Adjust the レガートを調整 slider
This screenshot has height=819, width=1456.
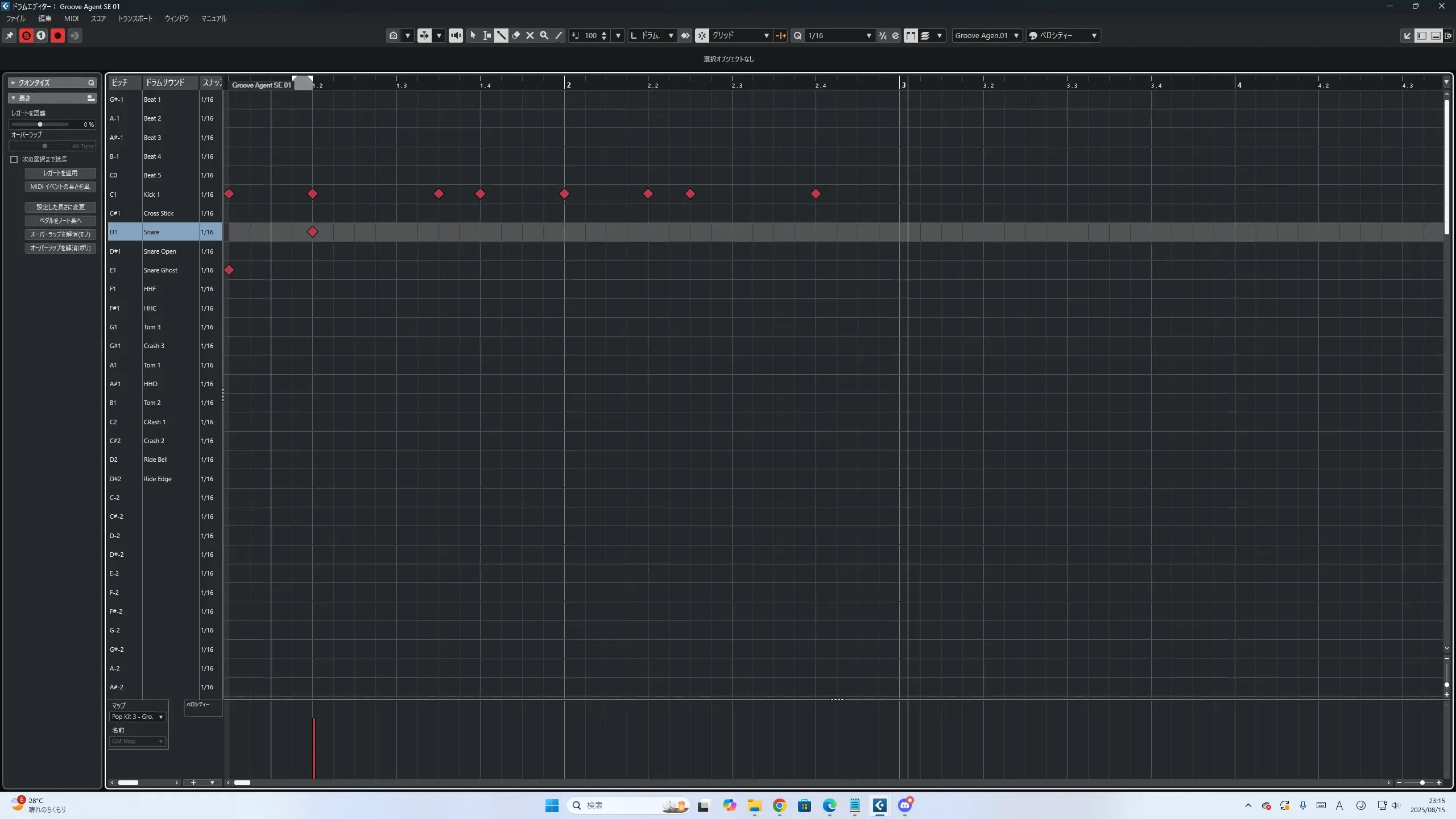[40, 124]
